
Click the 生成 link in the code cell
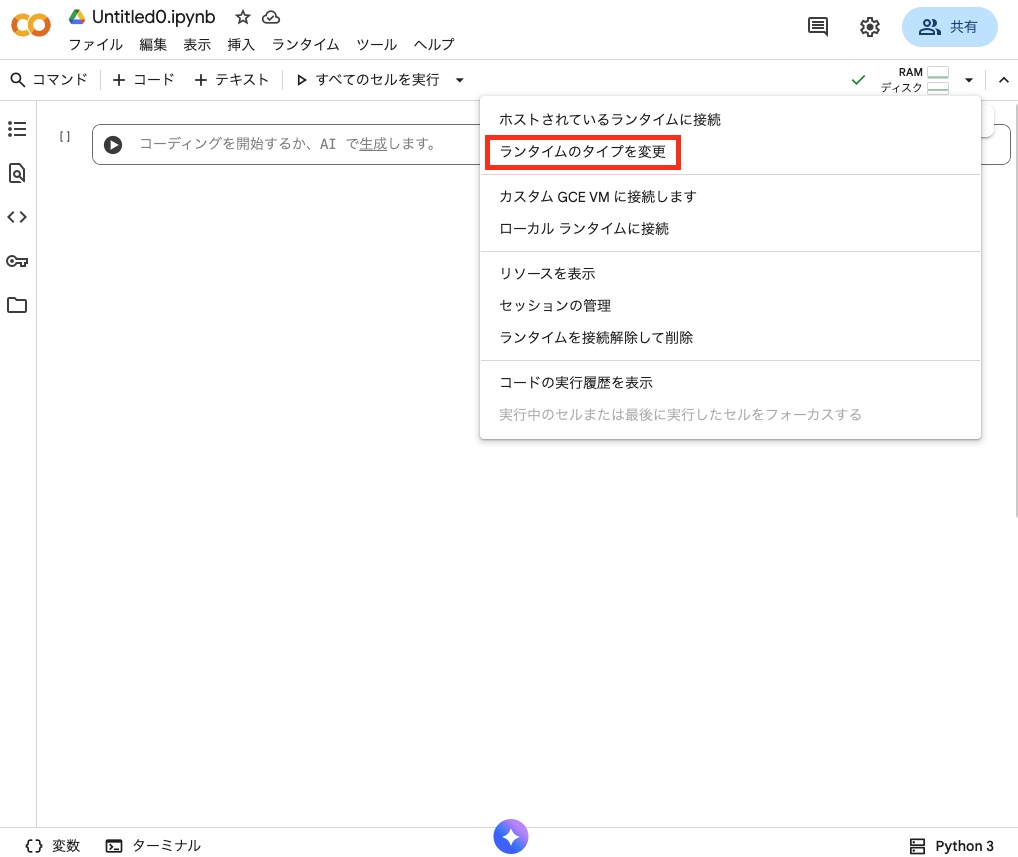tap(373, 144)
